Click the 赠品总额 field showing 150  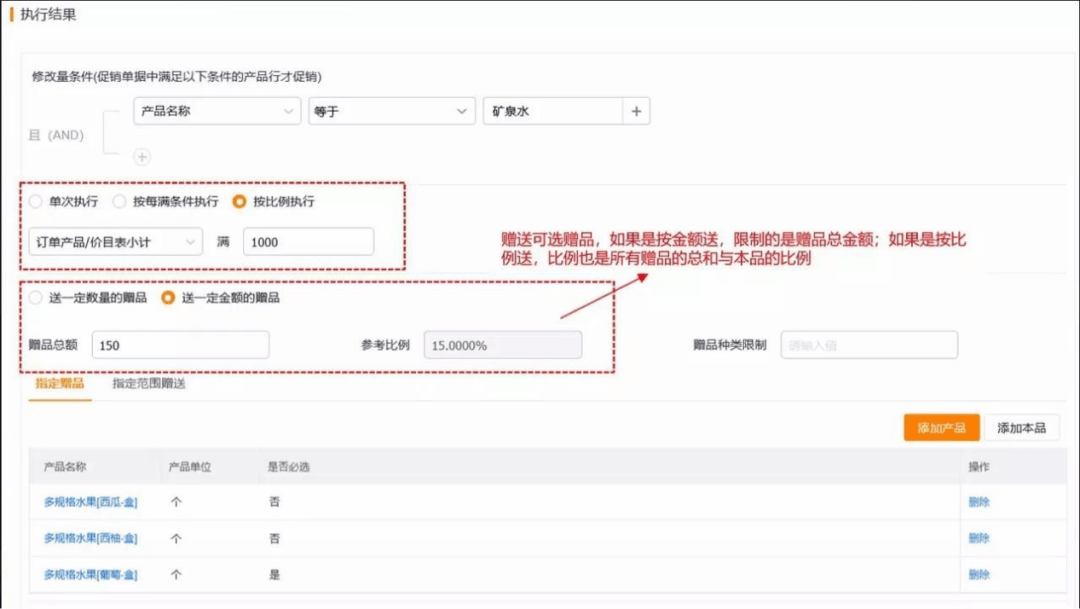pos(180,345)
